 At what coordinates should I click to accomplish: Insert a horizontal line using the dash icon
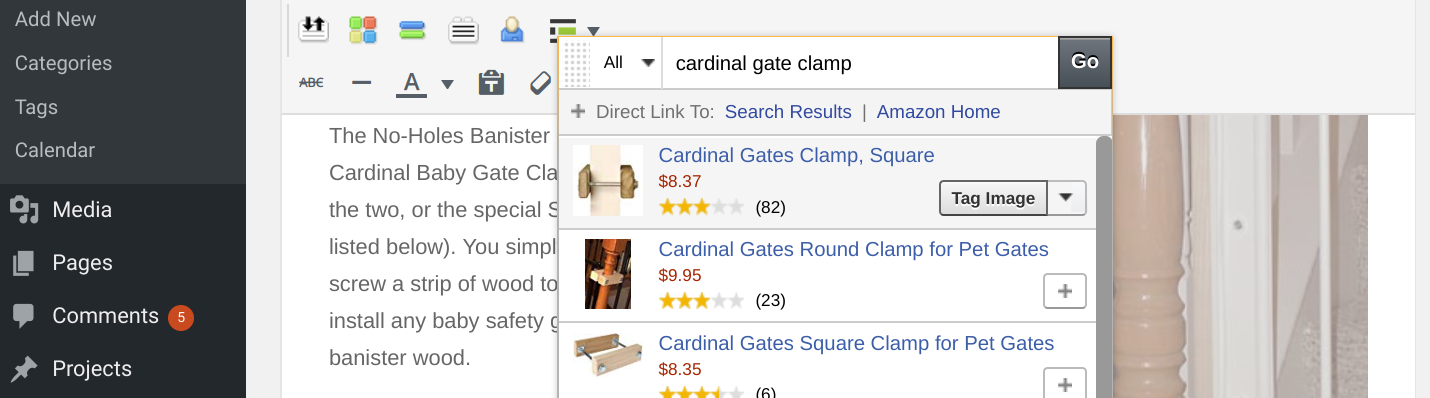(362, 83)
